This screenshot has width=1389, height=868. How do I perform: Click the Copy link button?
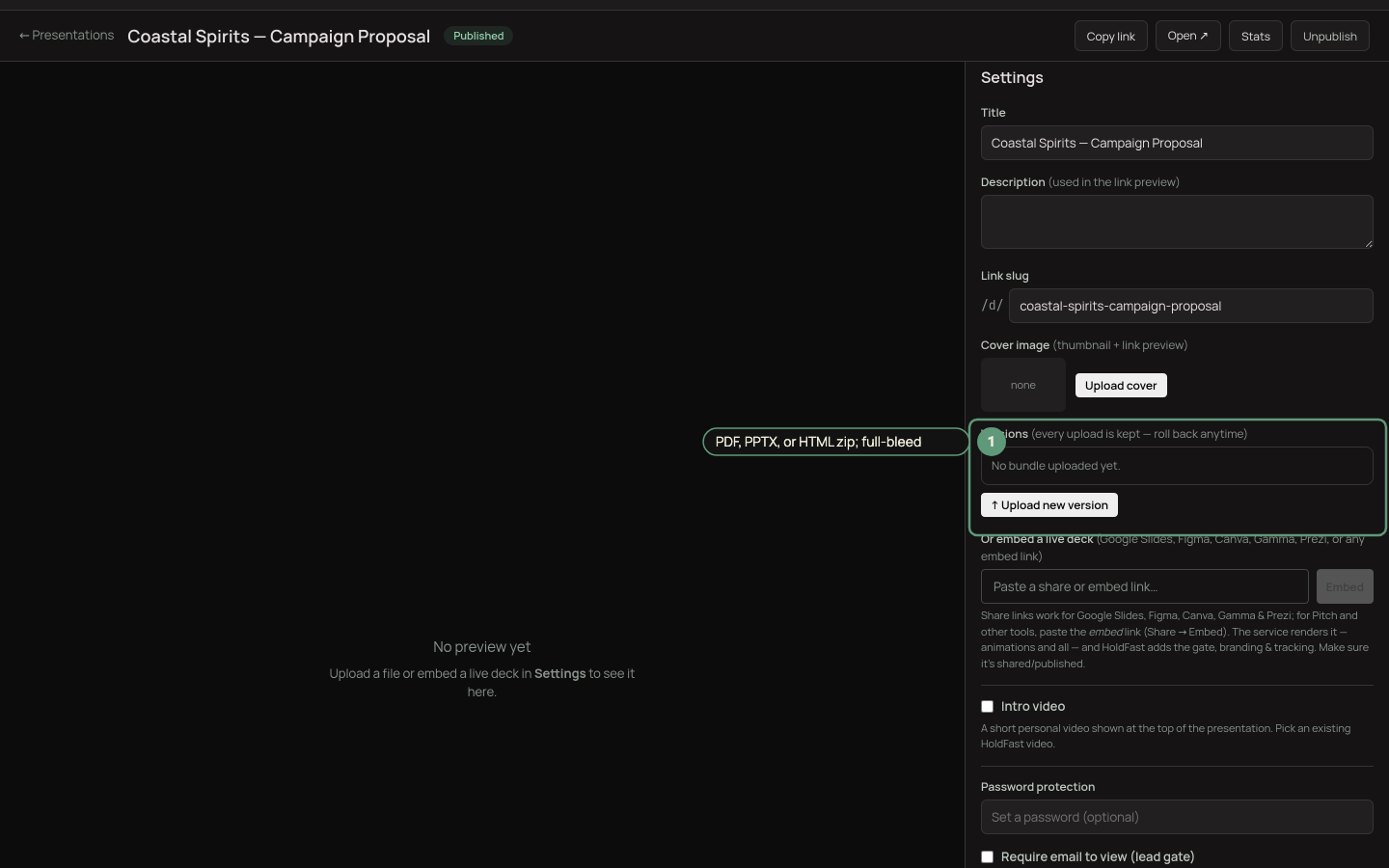tap(1110, 37)
